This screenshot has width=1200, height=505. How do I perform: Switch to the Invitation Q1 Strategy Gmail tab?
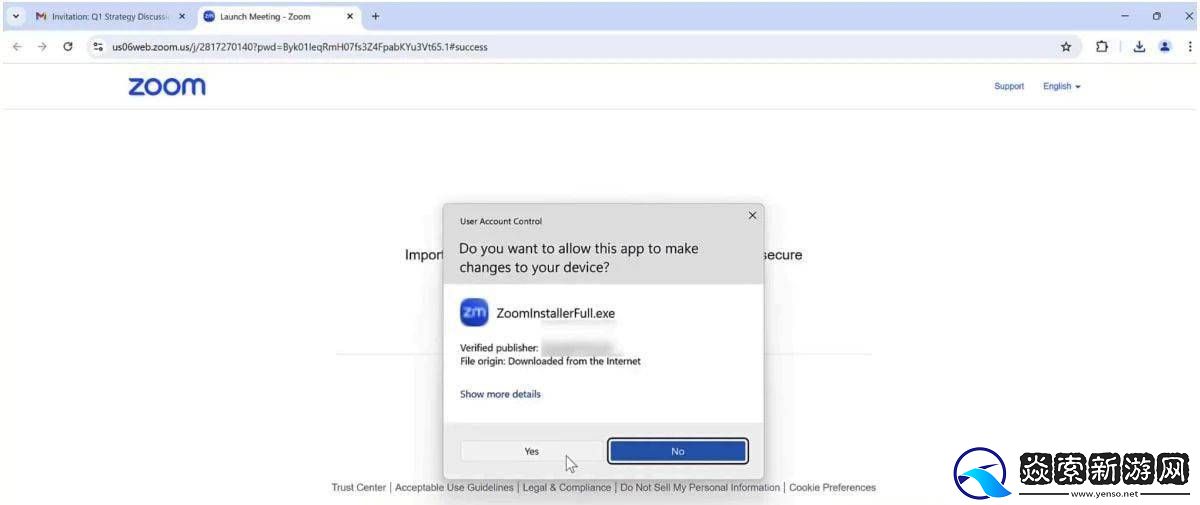pos(110,16)
